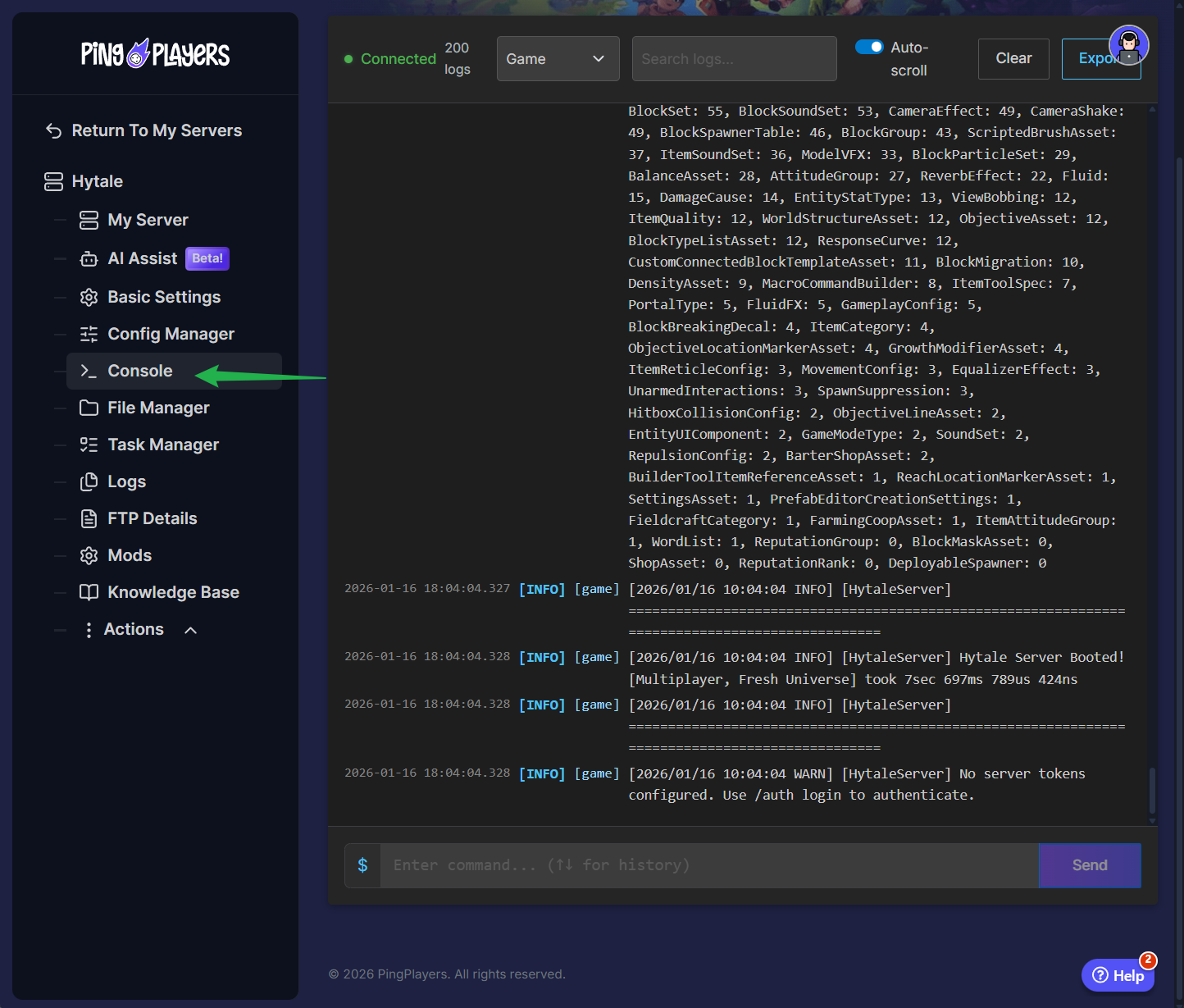
Task: Open the Game log source dropdown
Action: (558, 59)
